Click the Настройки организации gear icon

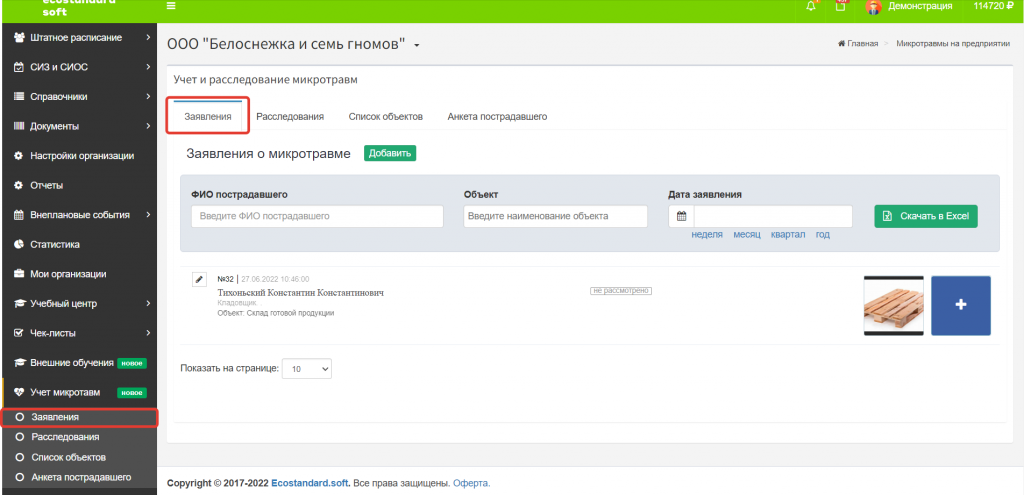[19, 156]
